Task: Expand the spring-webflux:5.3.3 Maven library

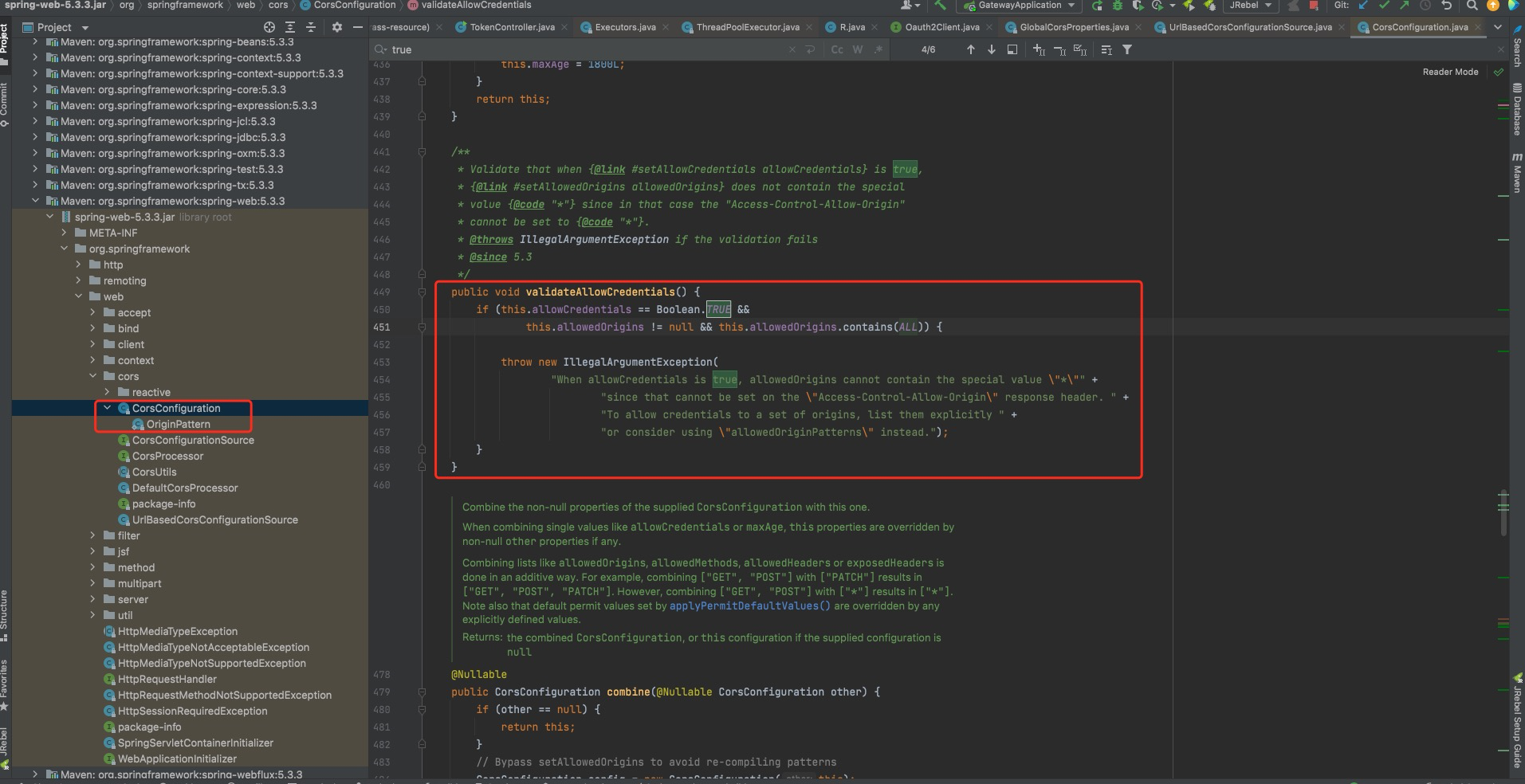Action: pos(34,774)
